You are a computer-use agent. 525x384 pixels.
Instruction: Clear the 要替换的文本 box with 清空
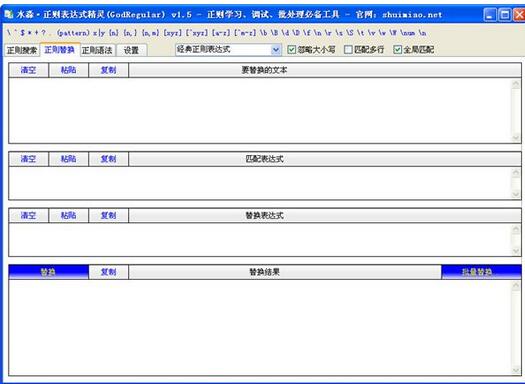[28, 70]
